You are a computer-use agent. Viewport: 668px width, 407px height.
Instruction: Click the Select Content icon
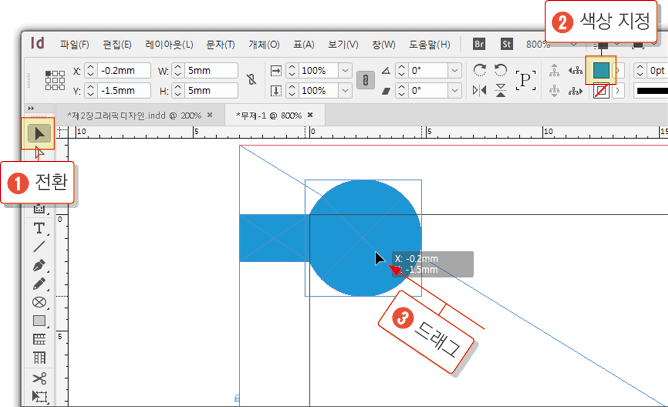click(554, 90)
